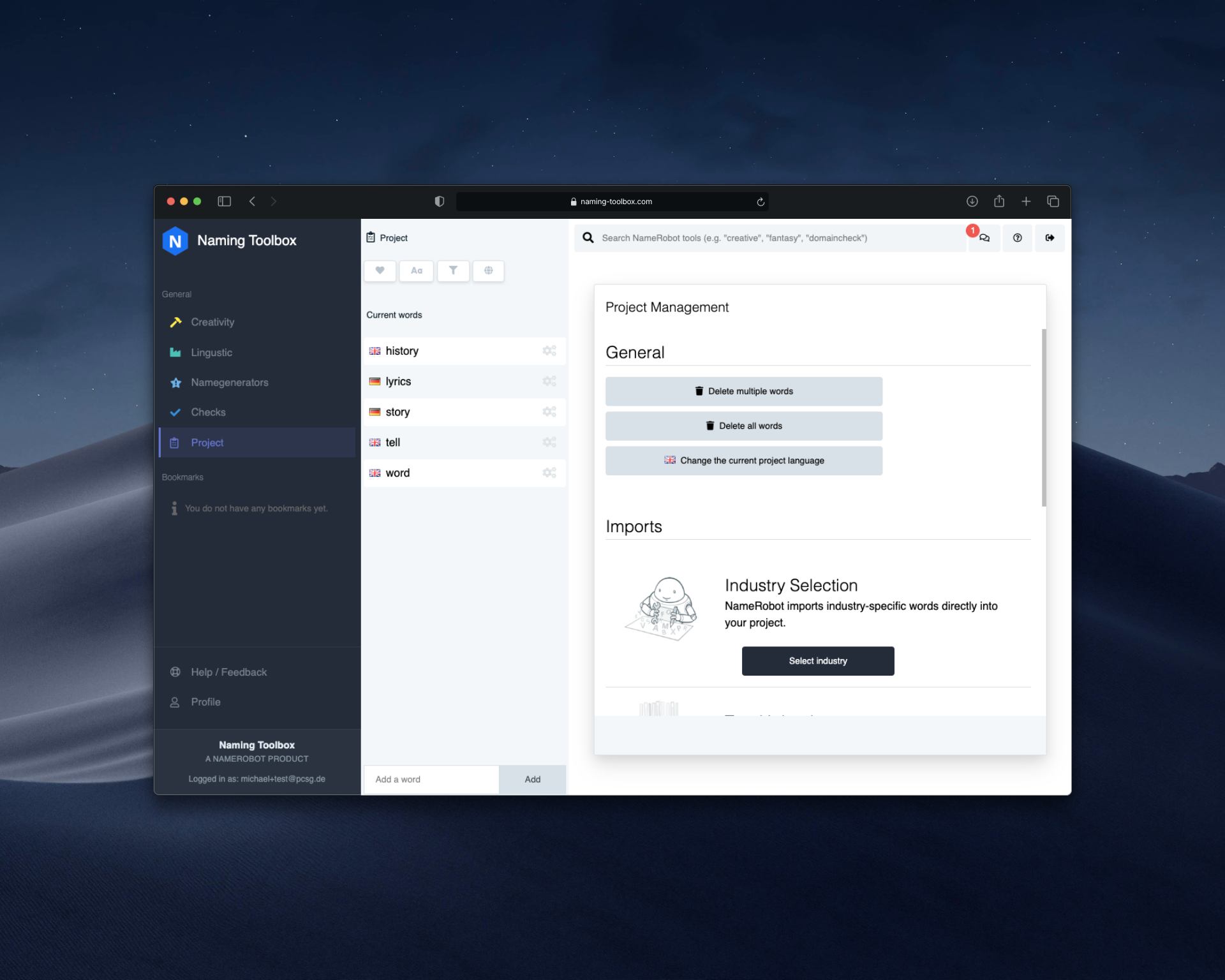
Task: Click the question mark help icon
Action: pyautogui.click(x=1017, y=238)
